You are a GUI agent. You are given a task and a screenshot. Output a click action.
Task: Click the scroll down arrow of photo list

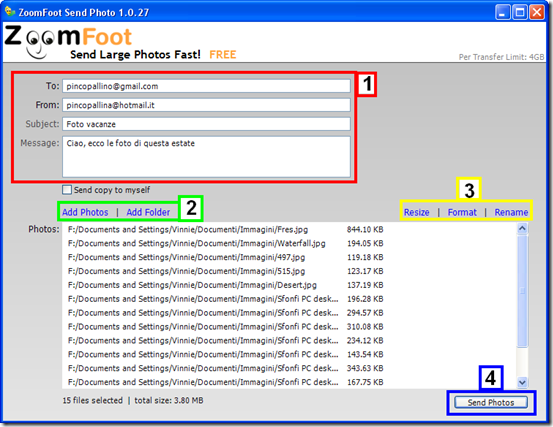[522, 382]
